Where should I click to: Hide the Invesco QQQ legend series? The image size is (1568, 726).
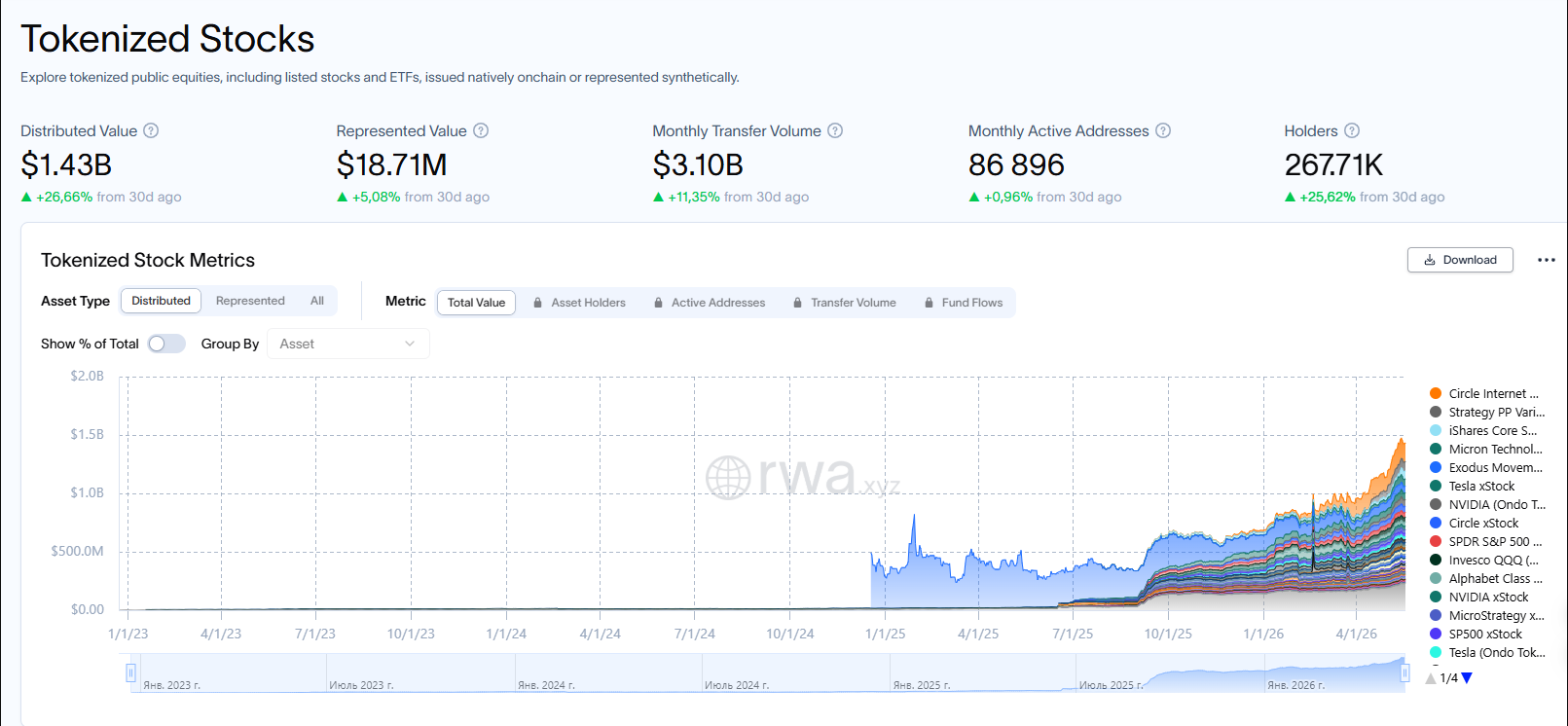click(1484, 560)
